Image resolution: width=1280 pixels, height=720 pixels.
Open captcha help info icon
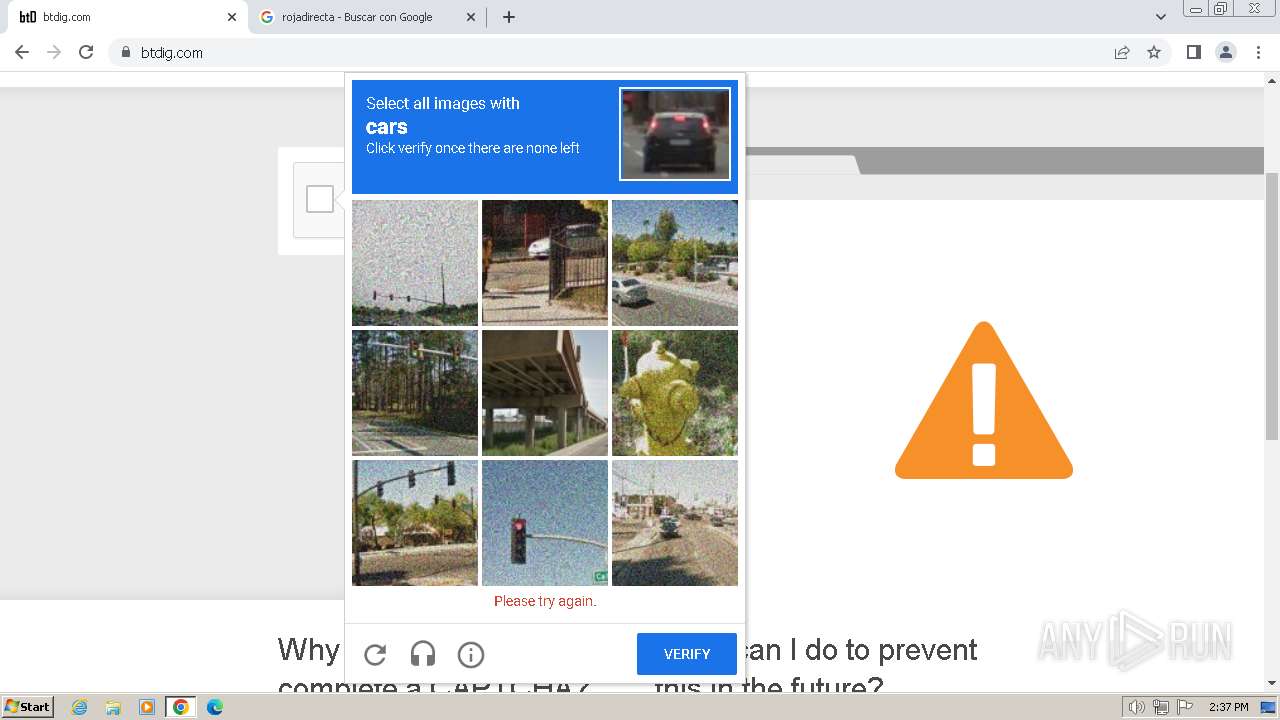(x=471, y=654)
